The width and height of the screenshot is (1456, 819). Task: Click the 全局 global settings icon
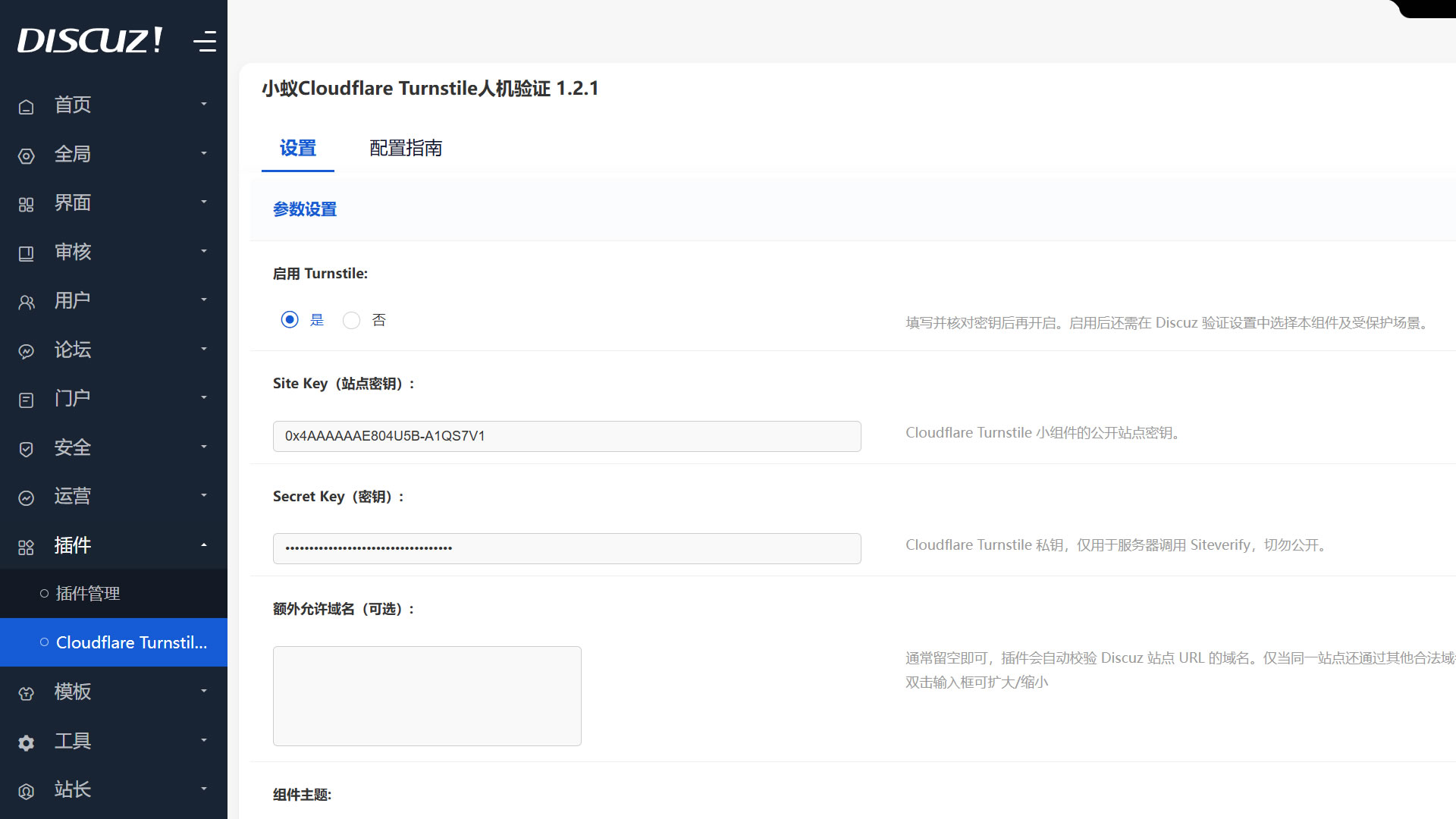tap(26, 156)
